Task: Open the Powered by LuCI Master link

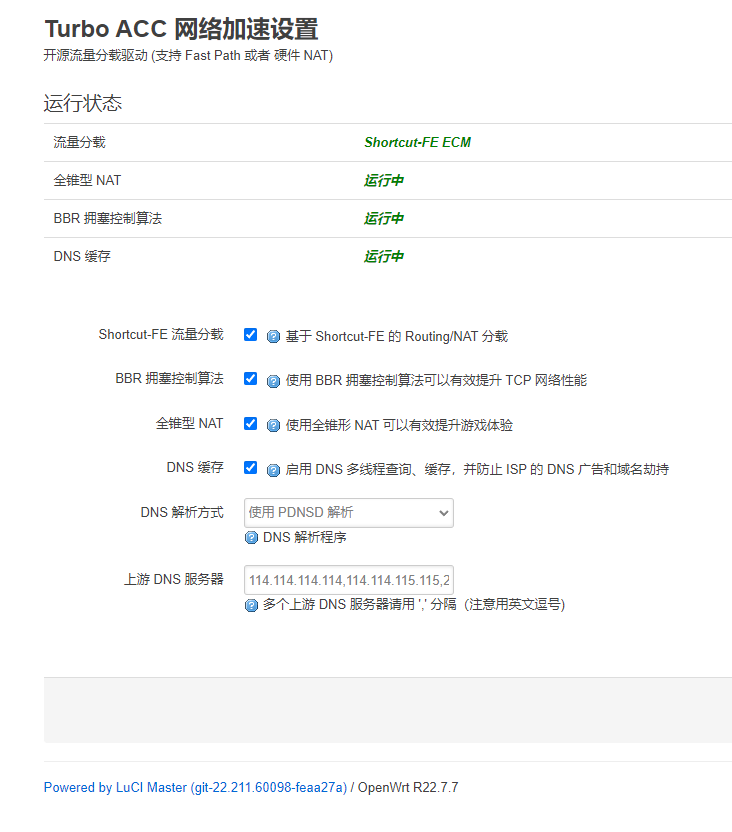Action: click(x=195, y=787)
